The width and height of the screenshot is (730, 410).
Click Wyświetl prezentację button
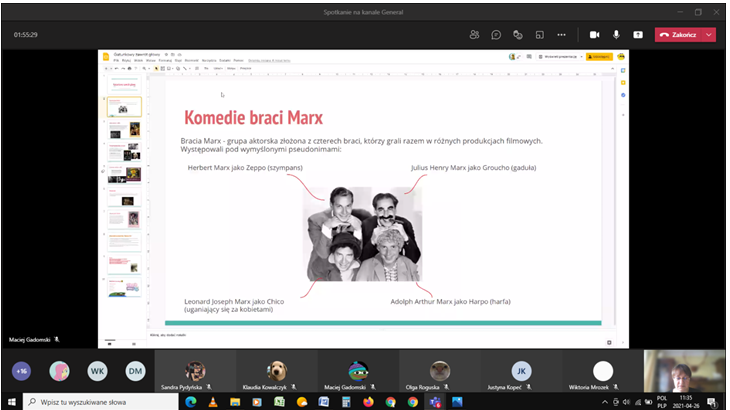pyautogui.click(x=557, y=57)
